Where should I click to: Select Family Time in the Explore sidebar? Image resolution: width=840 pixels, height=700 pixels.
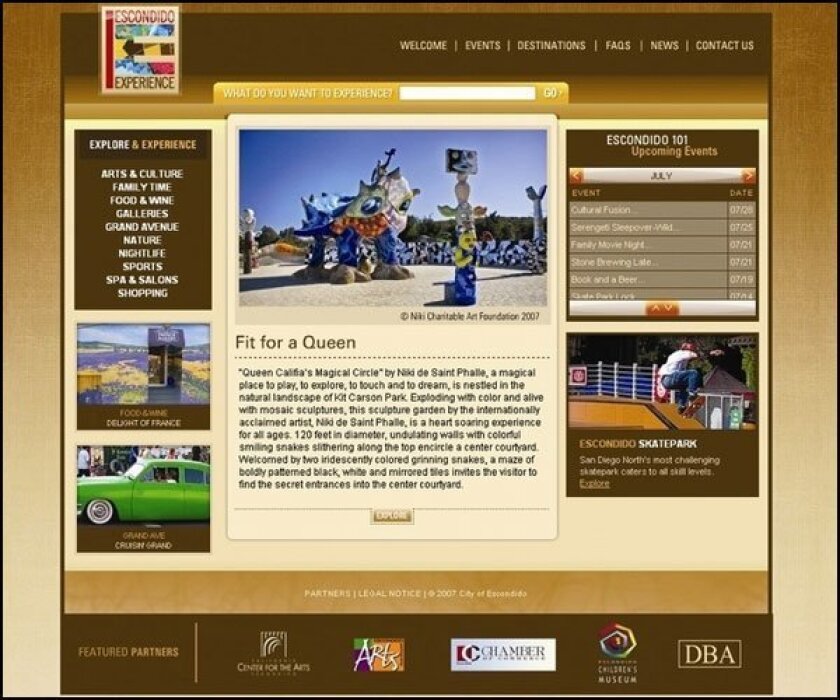(x=142, y=187)
